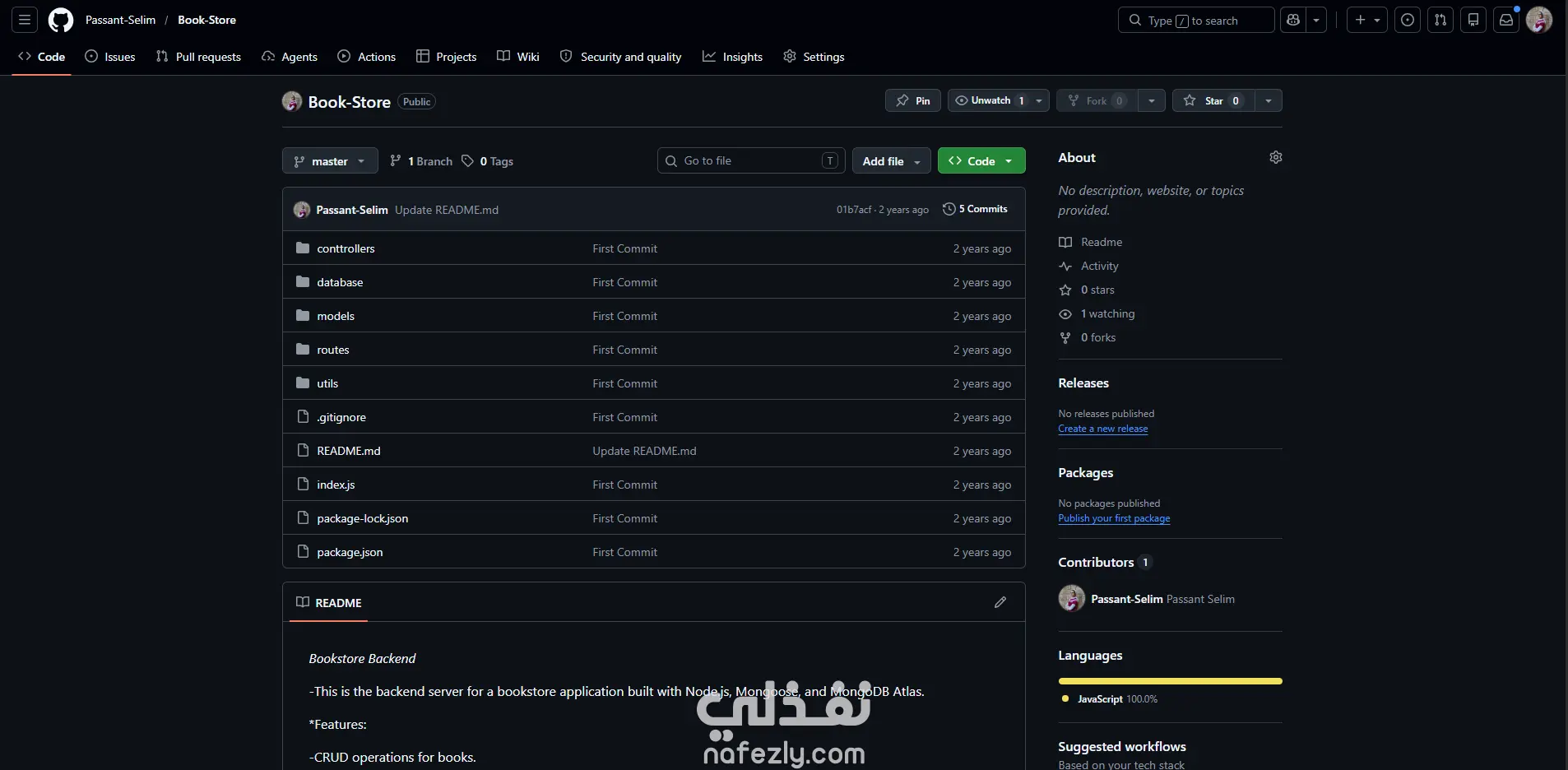Click the Type / to search box
This screenshot has height=770, width=1568.
point(1196,20)
